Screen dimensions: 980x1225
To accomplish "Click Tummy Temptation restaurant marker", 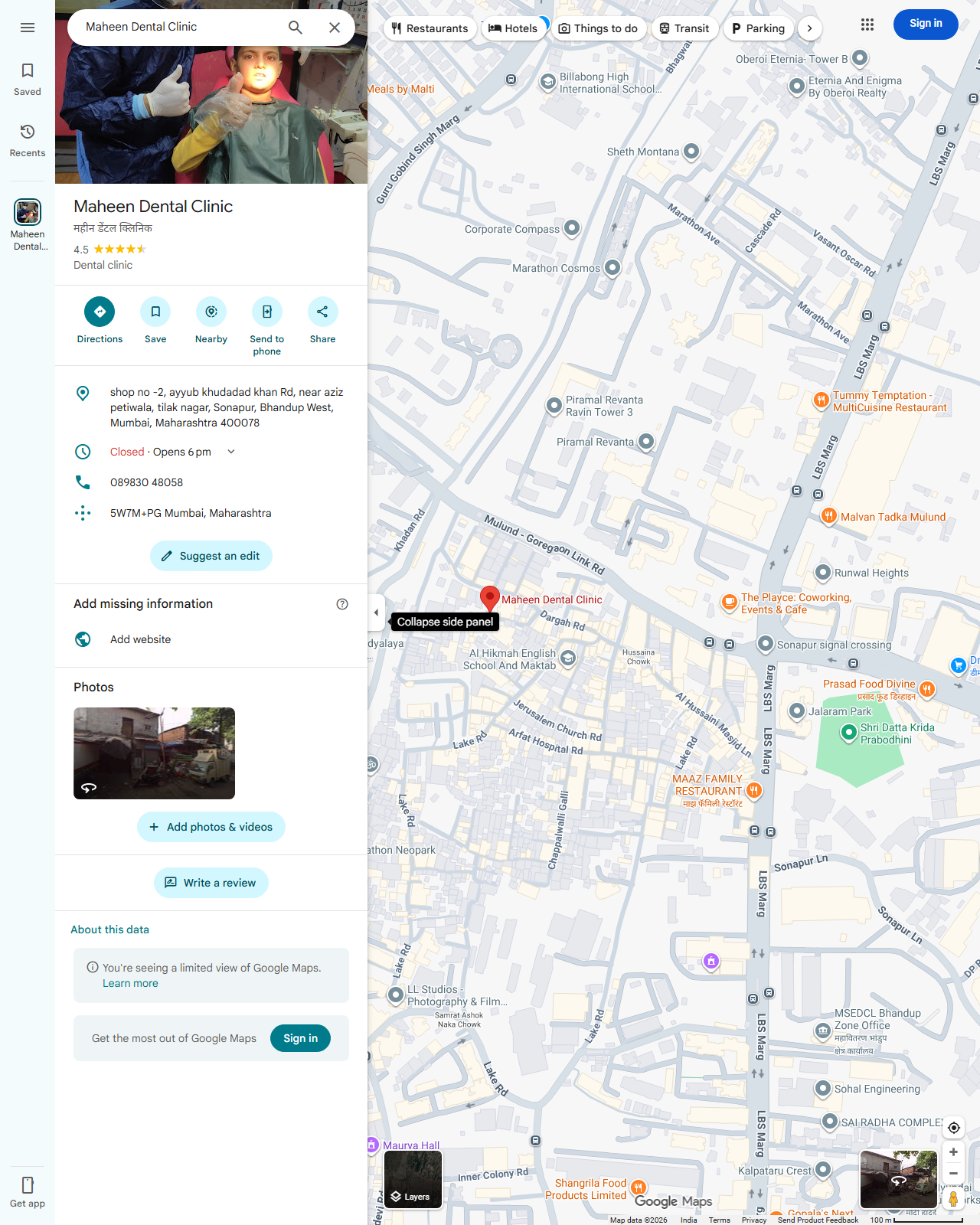I will pos(821,400).
